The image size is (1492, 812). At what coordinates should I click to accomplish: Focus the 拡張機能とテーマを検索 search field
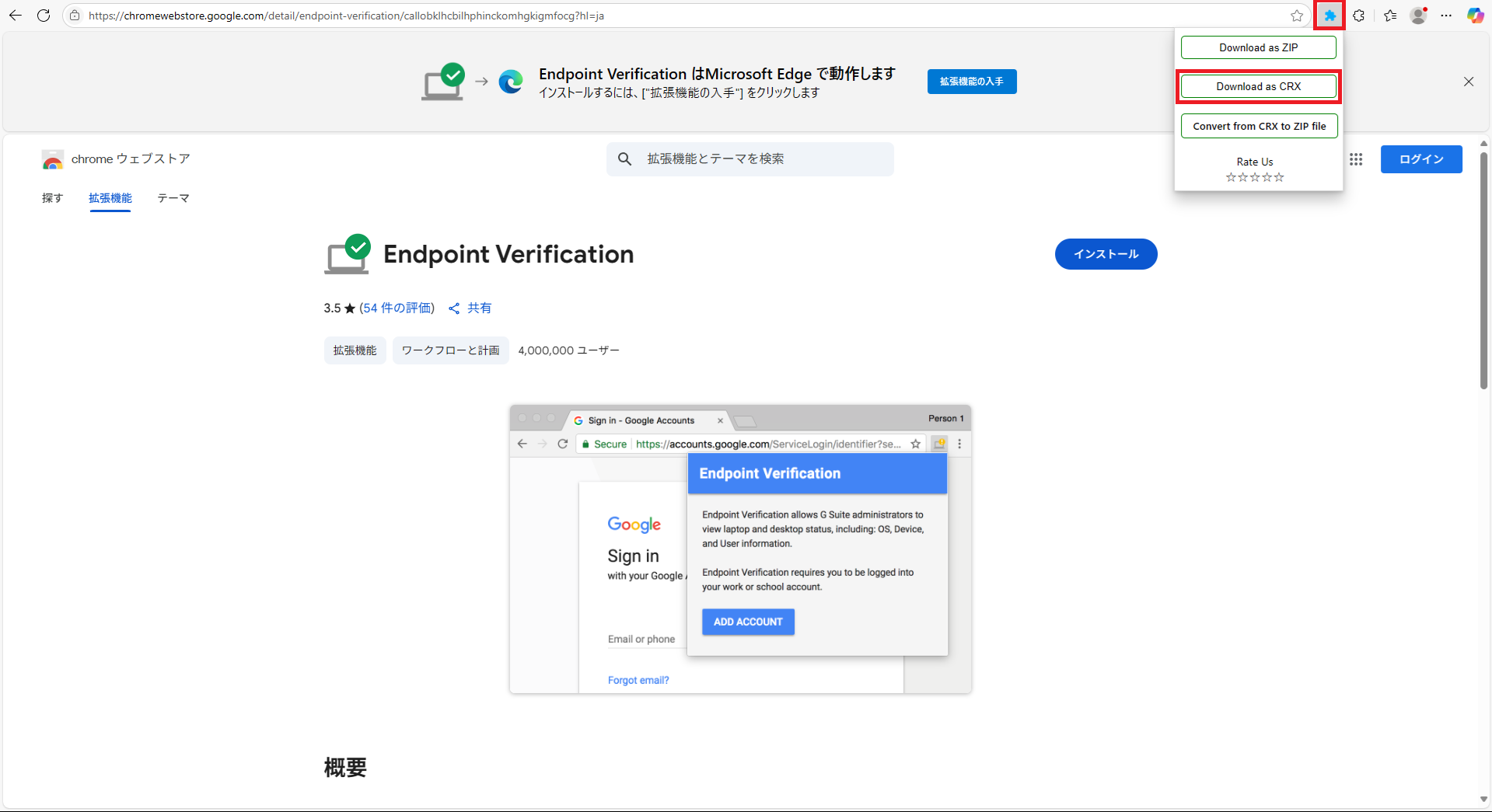click(750, 159)
